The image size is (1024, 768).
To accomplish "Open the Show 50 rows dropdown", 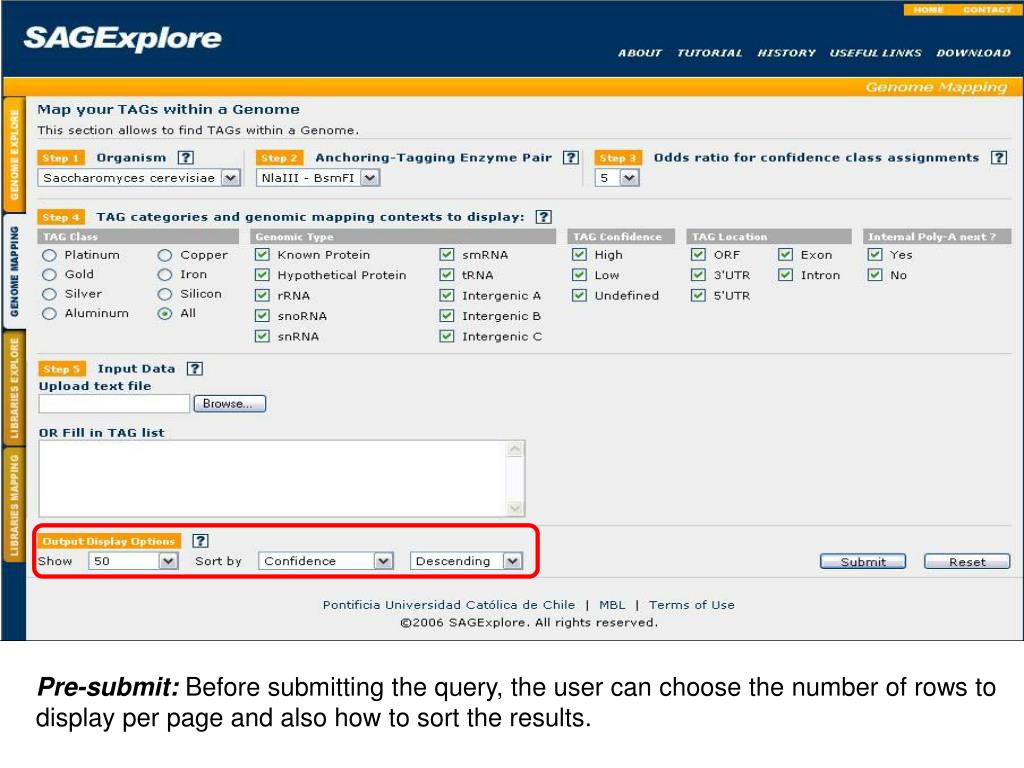I will (x=133, y=561).
